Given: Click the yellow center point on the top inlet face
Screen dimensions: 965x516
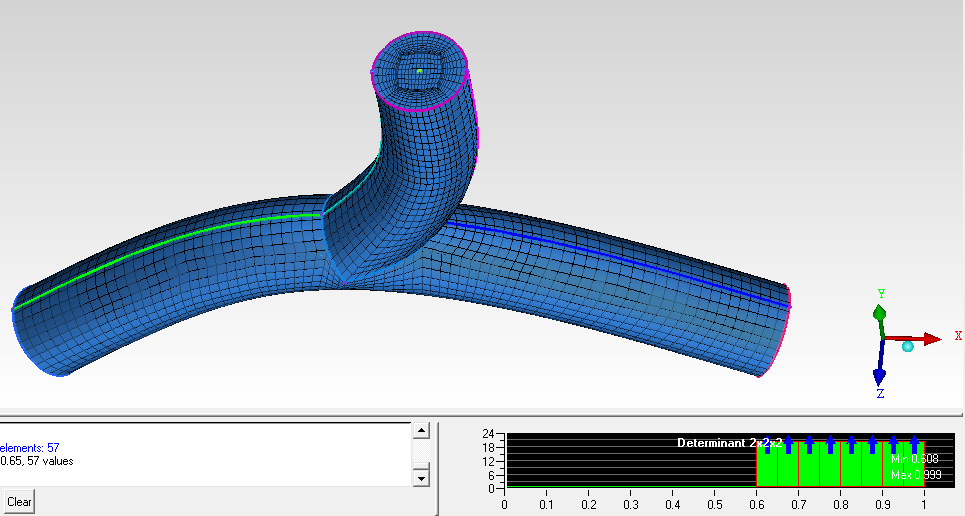Looking at the screenshot, I should point(420,71).
